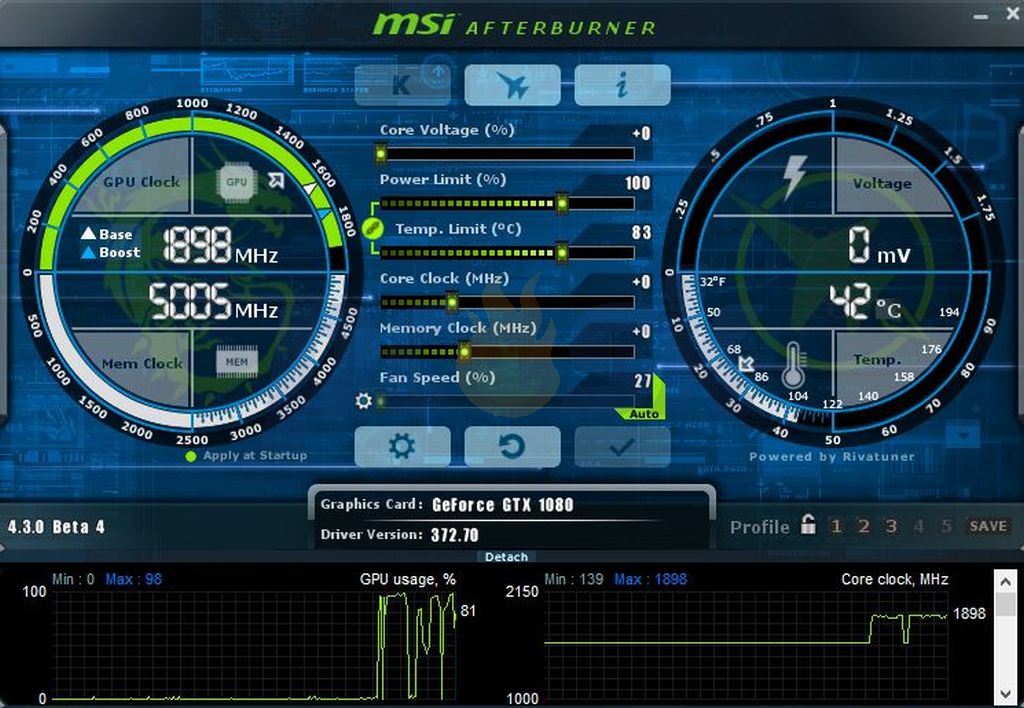
Task: Open the Kombustor K button
Action: [x=402, y=84]
